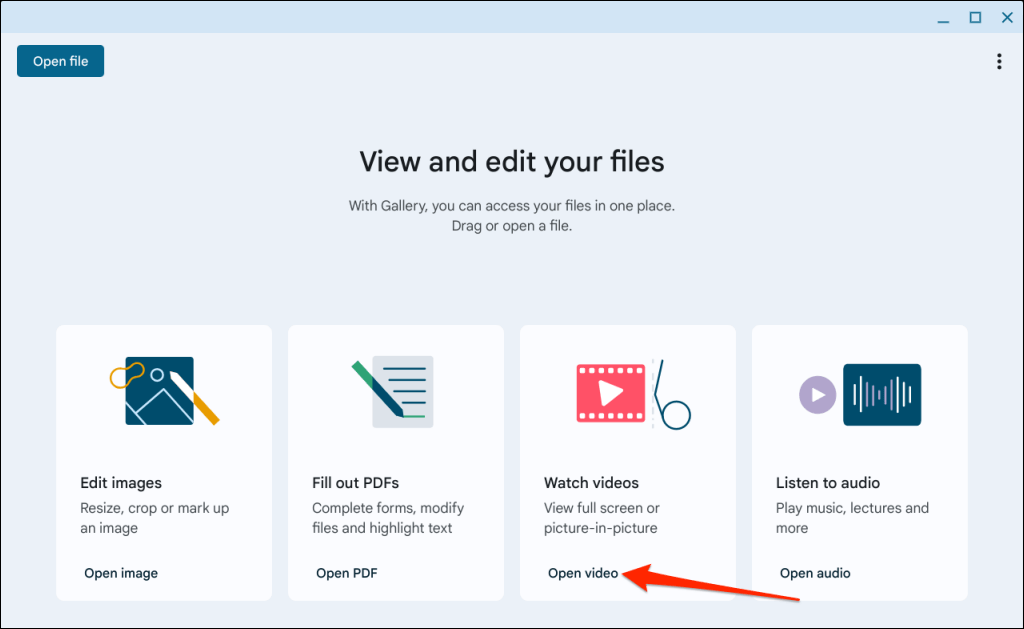
Task: Click the Open file button
Action: click(60, 61)
